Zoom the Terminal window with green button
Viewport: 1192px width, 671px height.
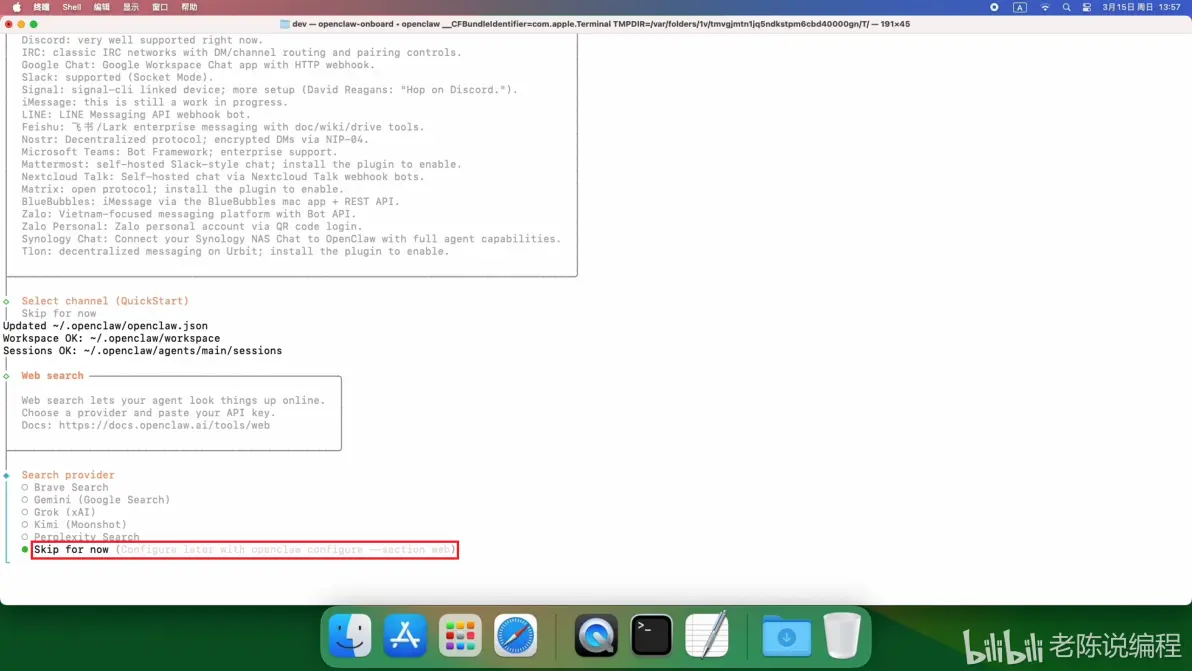(33, 24)
